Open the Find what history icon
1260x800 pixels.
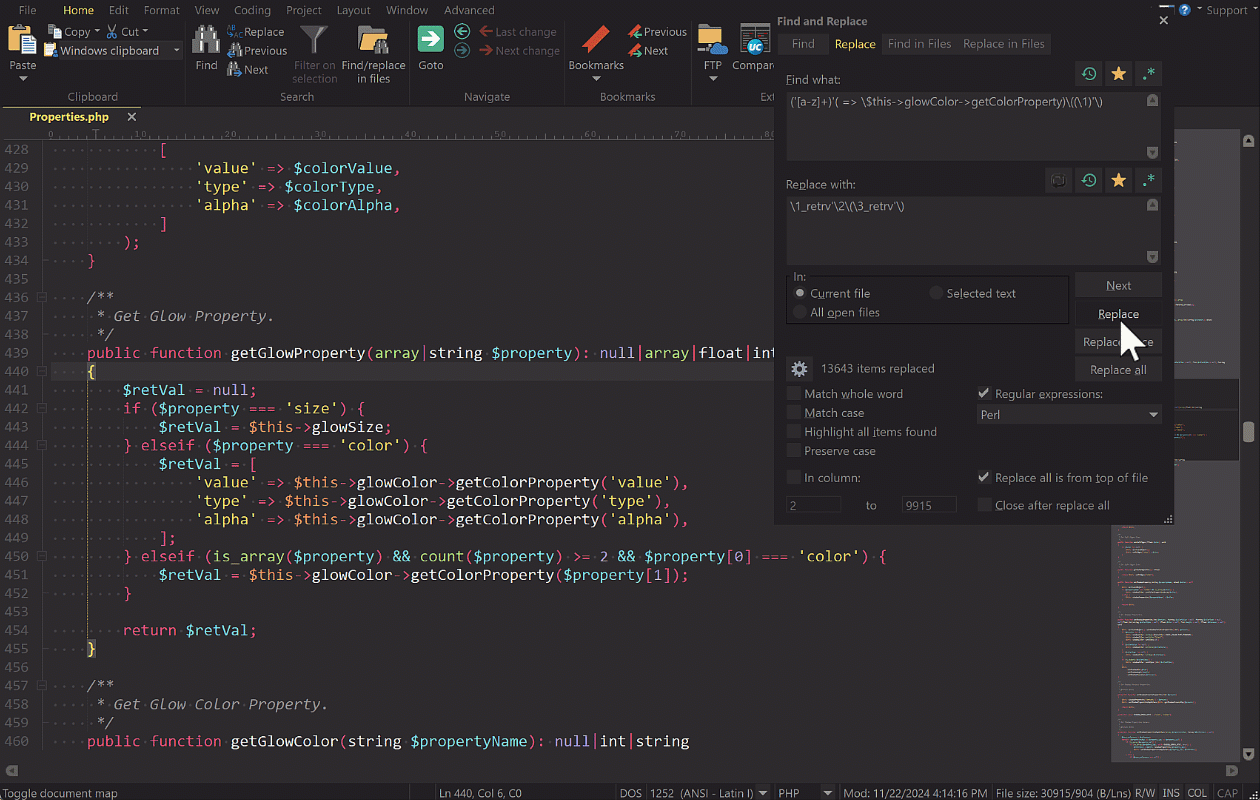click(1088, 74)
